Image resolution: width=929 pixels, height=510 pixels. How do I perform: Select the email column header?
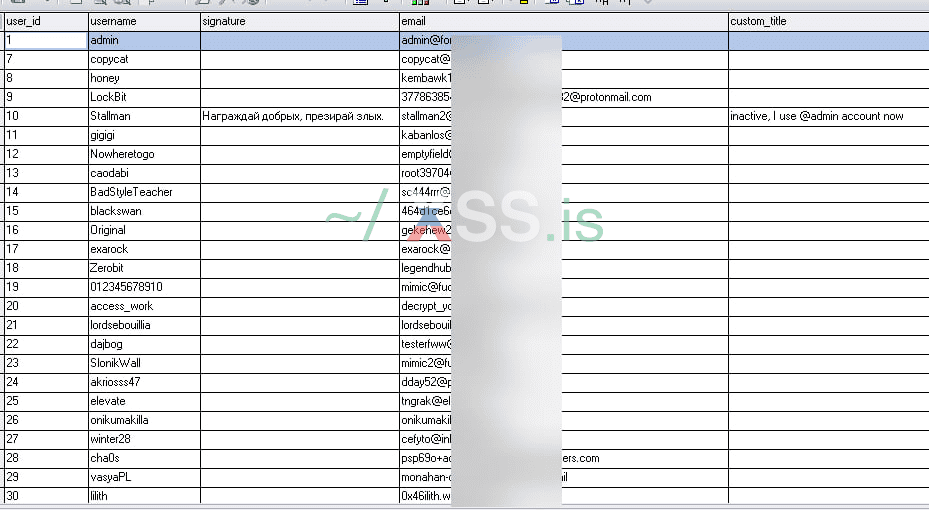click(564, 21)
